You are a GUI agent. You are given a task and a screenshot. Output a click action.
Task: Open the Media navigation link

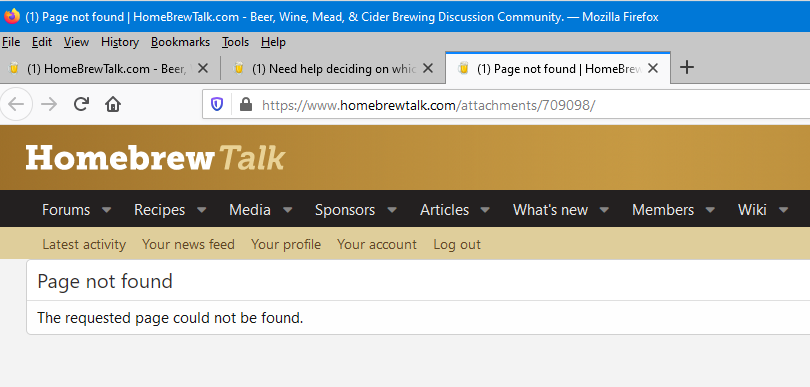pos(250,210)
